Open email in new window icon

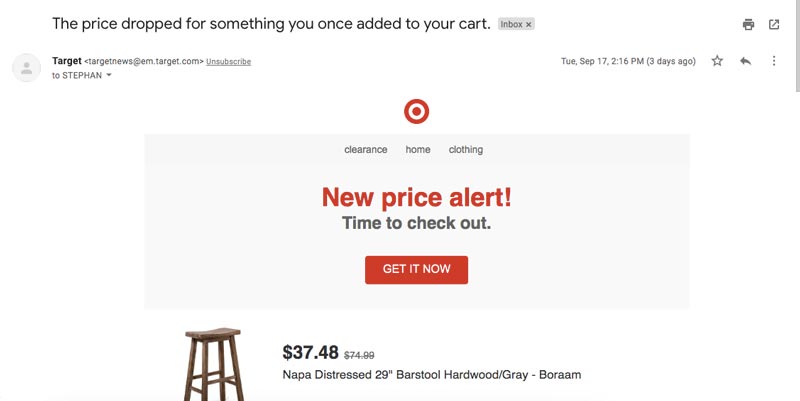click(773, 24)
